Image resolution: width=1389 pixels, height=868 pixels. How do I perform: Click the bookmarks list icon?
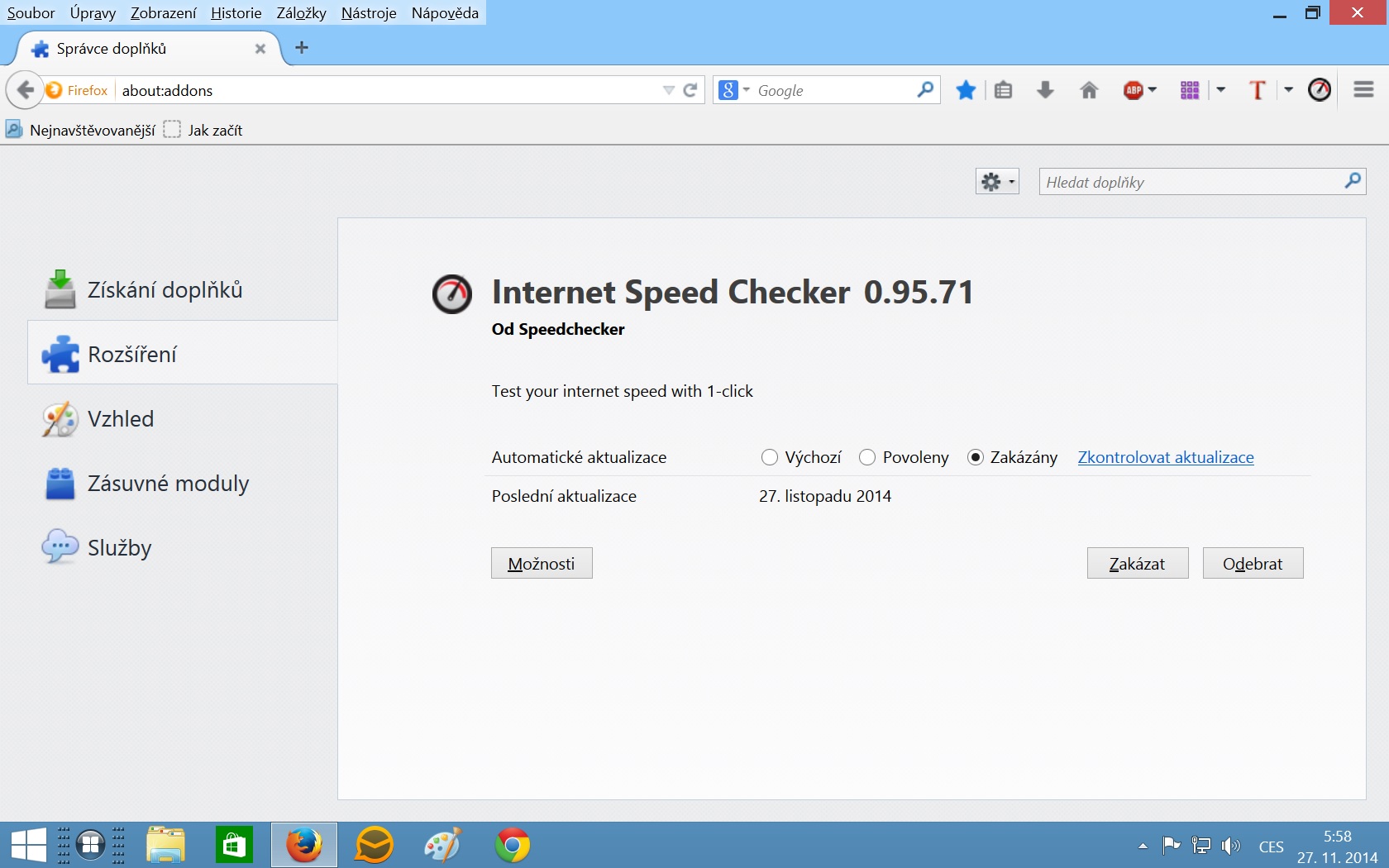click(1003, 90)
